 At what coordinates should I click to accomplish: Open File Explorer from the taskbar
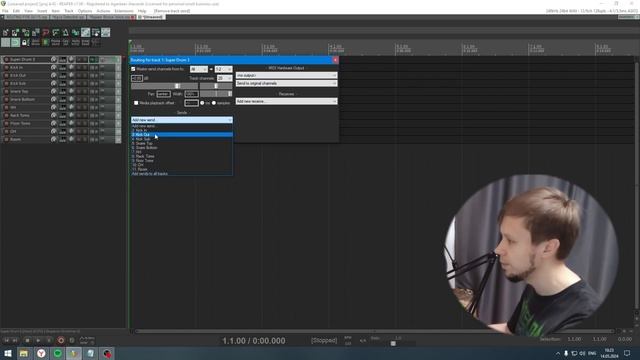tap(24, 353)
